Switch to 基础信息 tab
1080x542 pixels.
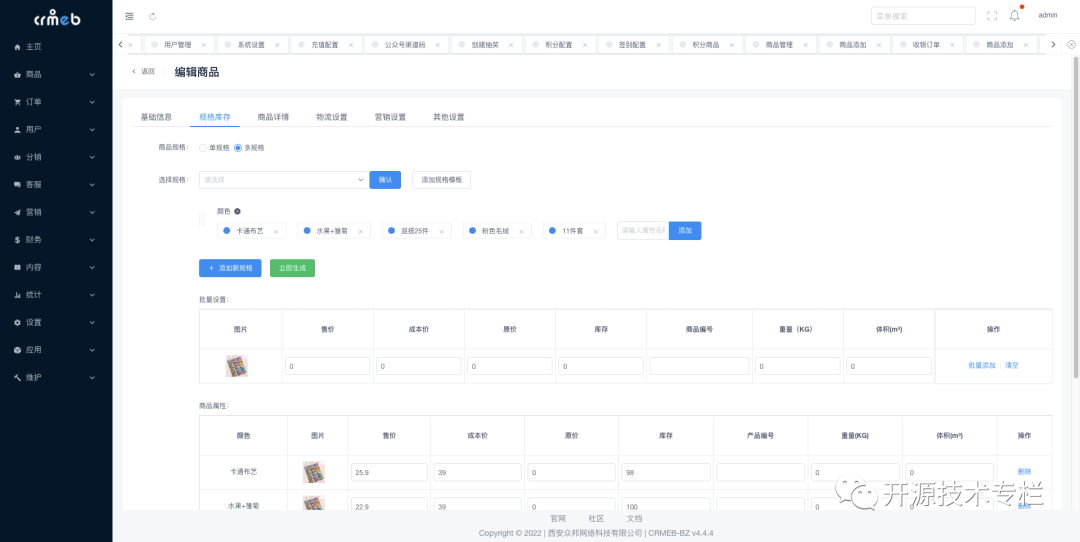(x=156, y=117)
